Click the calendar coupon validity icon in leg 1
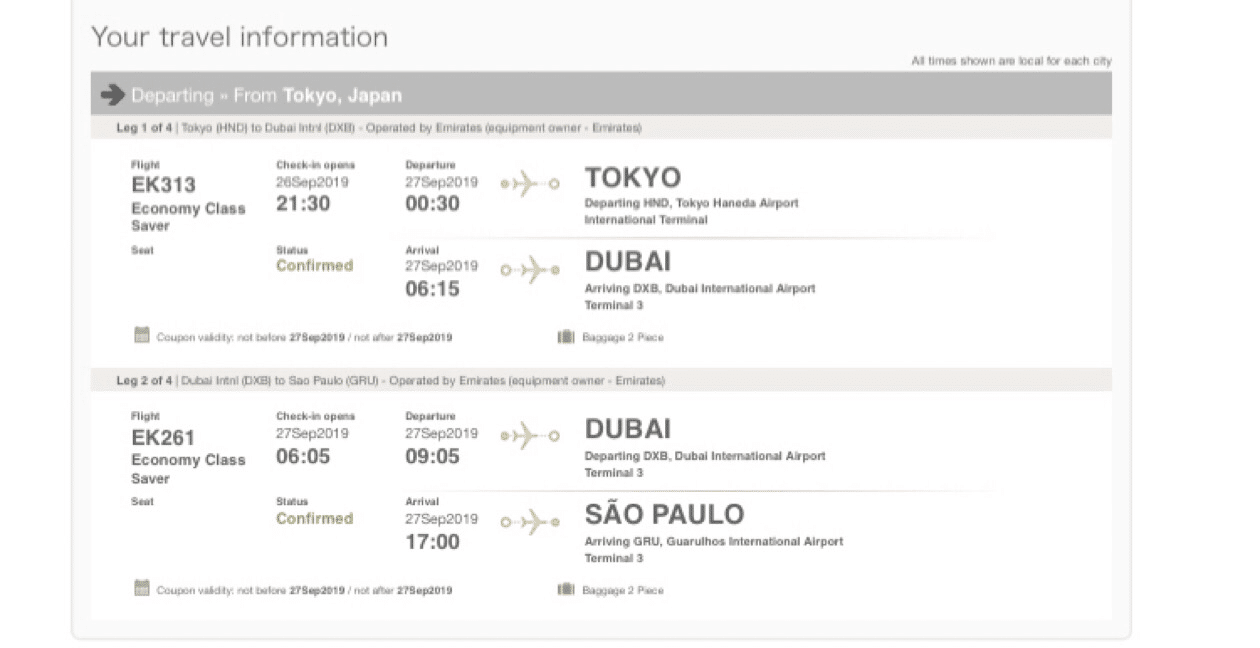The width and height of the screenshot is (1260, 648). (x=142, y=336)
